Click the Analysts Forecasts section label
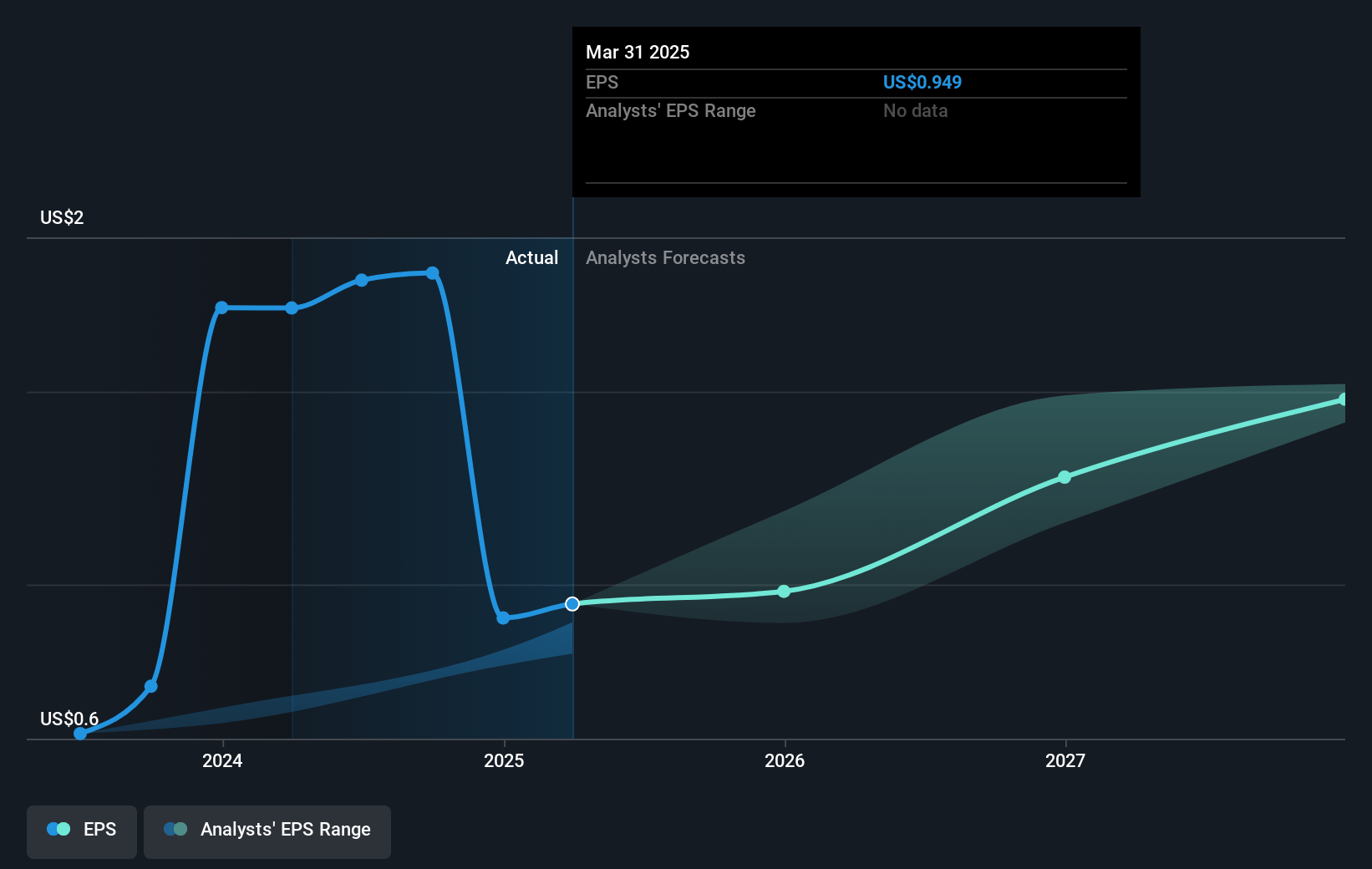The height and width of the screenshot is (869, 1372). (665, 258)
